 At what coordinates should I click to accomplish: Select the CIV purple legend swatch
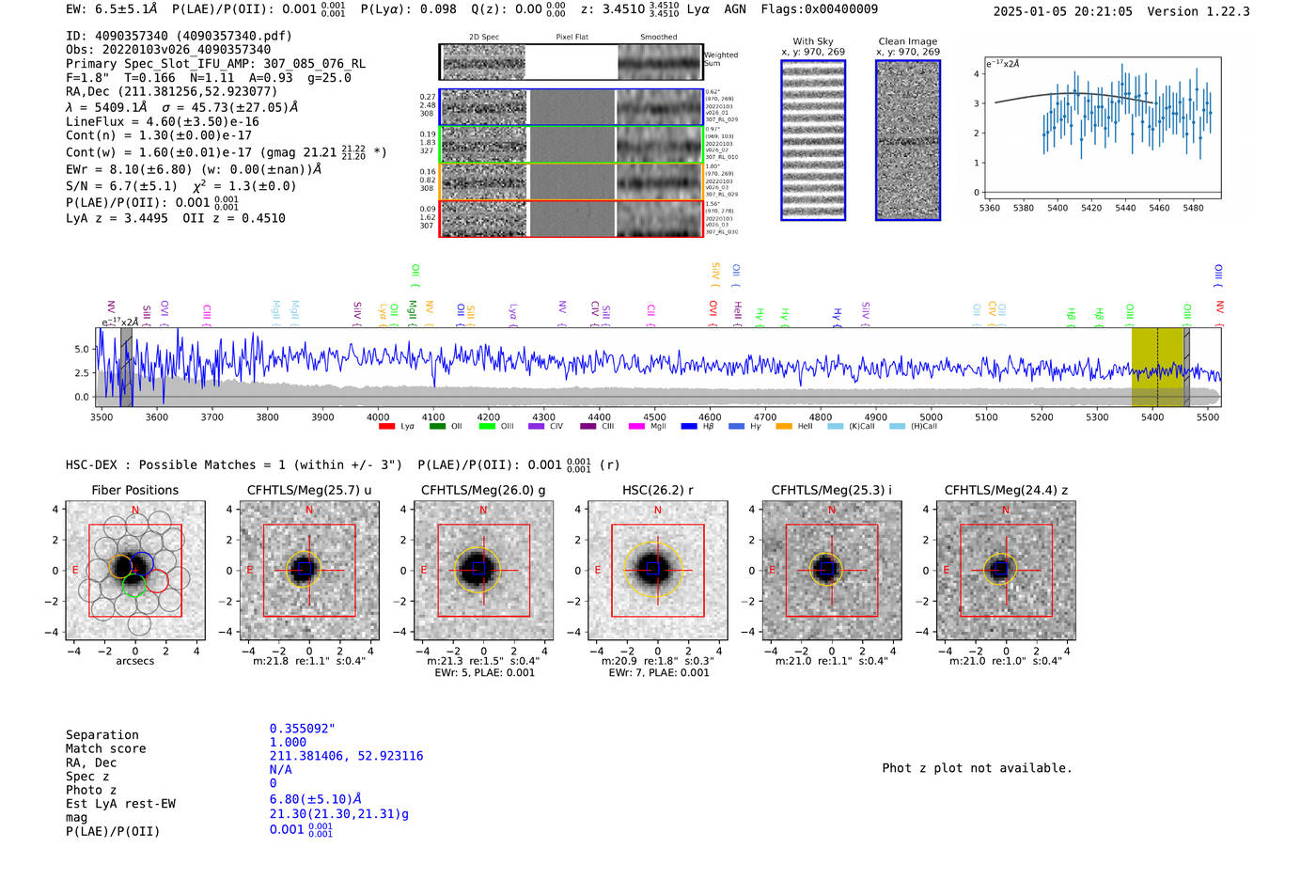[537, 427]
